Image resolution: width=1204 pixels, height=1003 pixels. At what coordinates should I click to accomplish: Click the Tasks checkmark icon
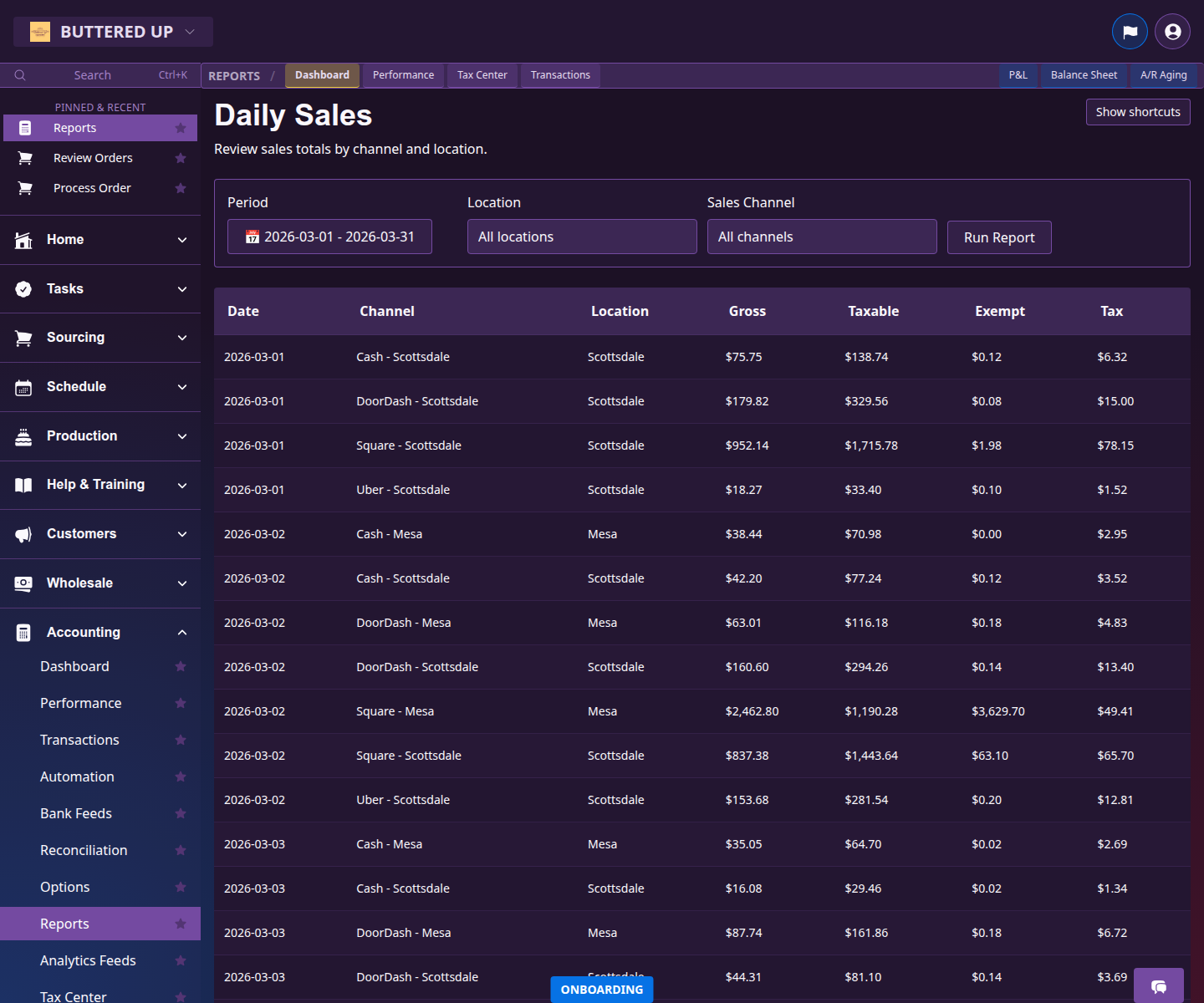pos(23,288)
